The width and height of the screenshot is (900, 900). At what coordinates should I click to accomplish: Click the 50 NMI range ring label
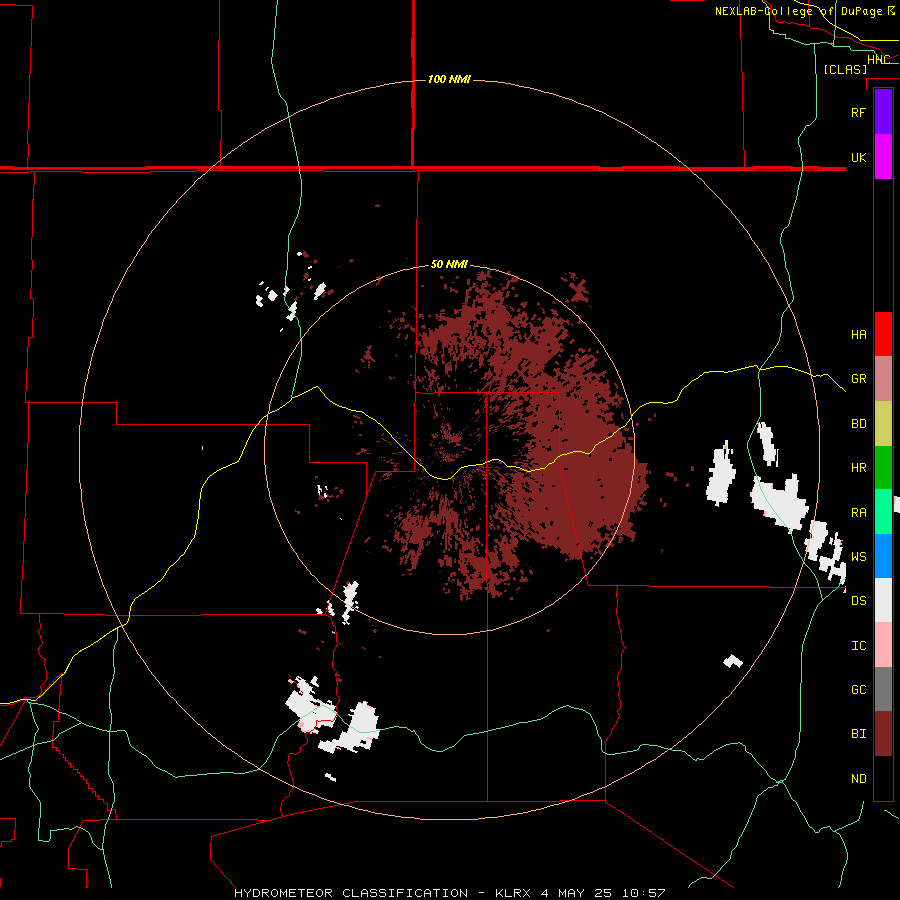pos(449,264)
